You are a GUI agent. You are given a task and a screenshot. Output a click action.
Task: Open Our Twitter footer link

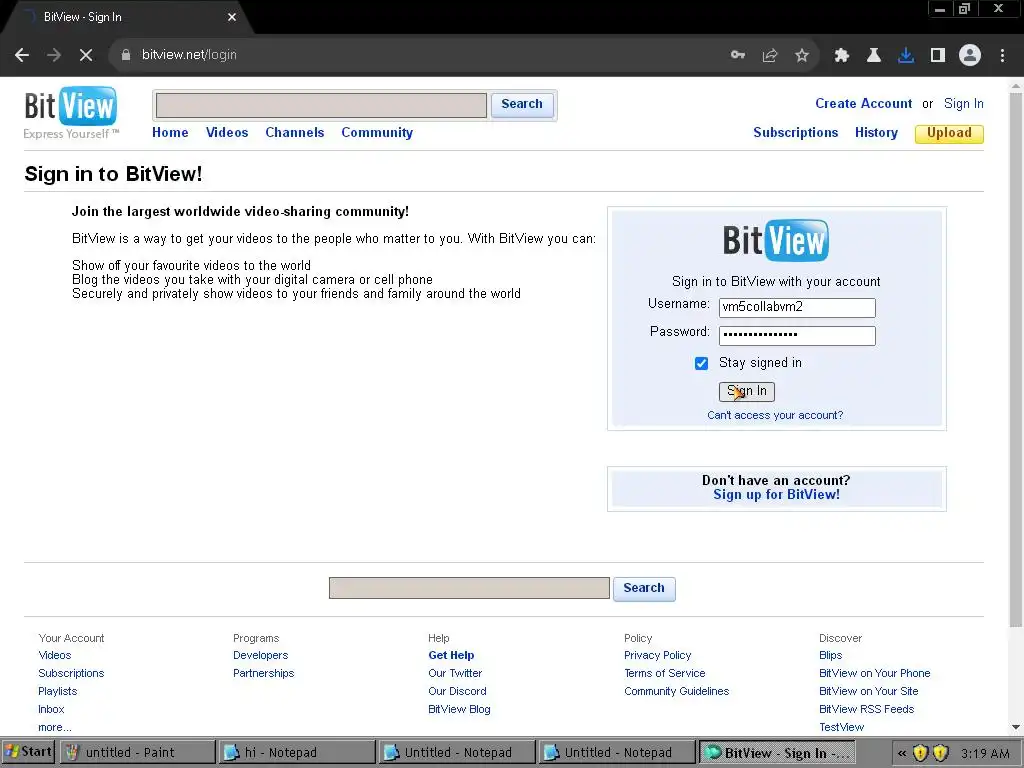[x=455, y=673]
